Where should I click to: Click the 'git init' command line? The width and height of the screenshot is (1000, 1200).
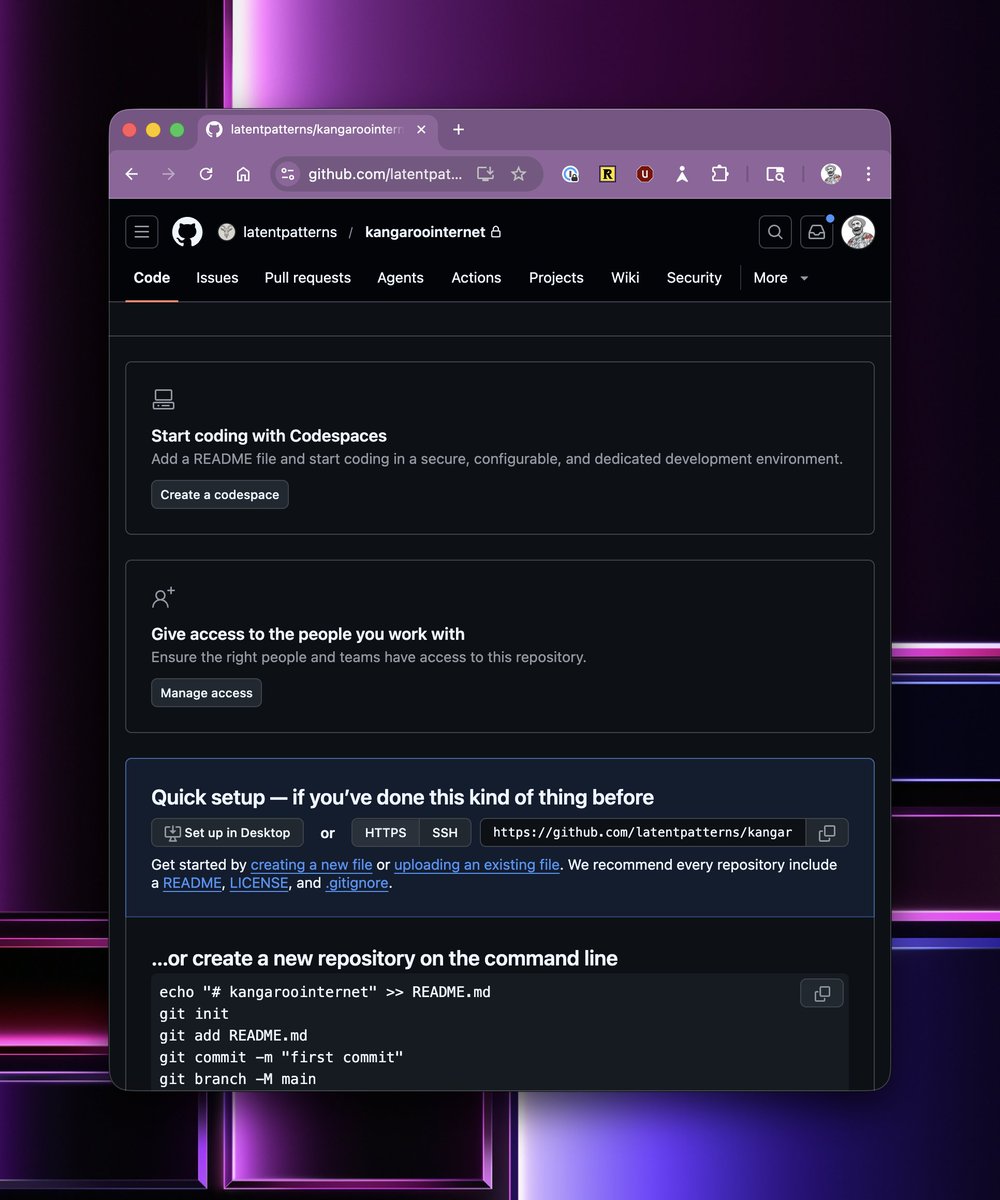[x=194, y=1014]
